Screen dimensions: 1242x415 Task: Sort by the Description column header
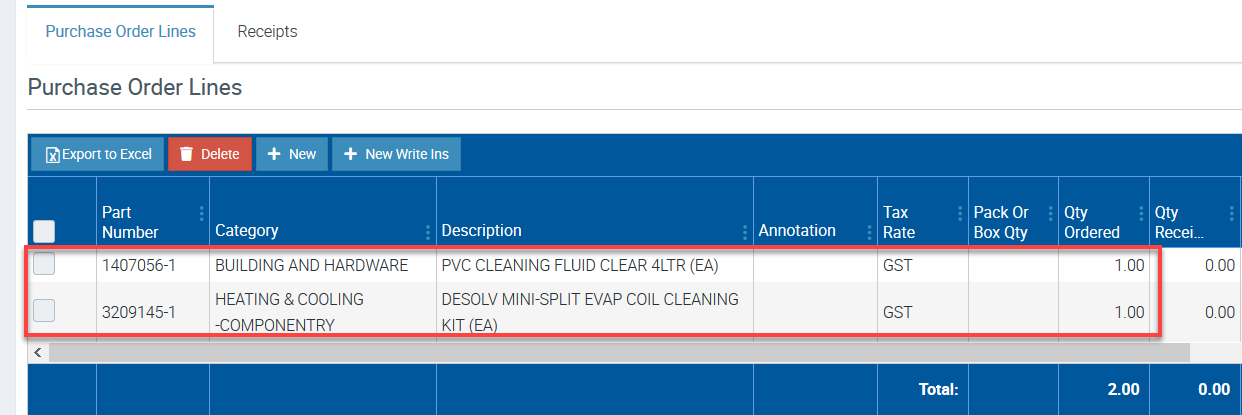click(482, 231)
